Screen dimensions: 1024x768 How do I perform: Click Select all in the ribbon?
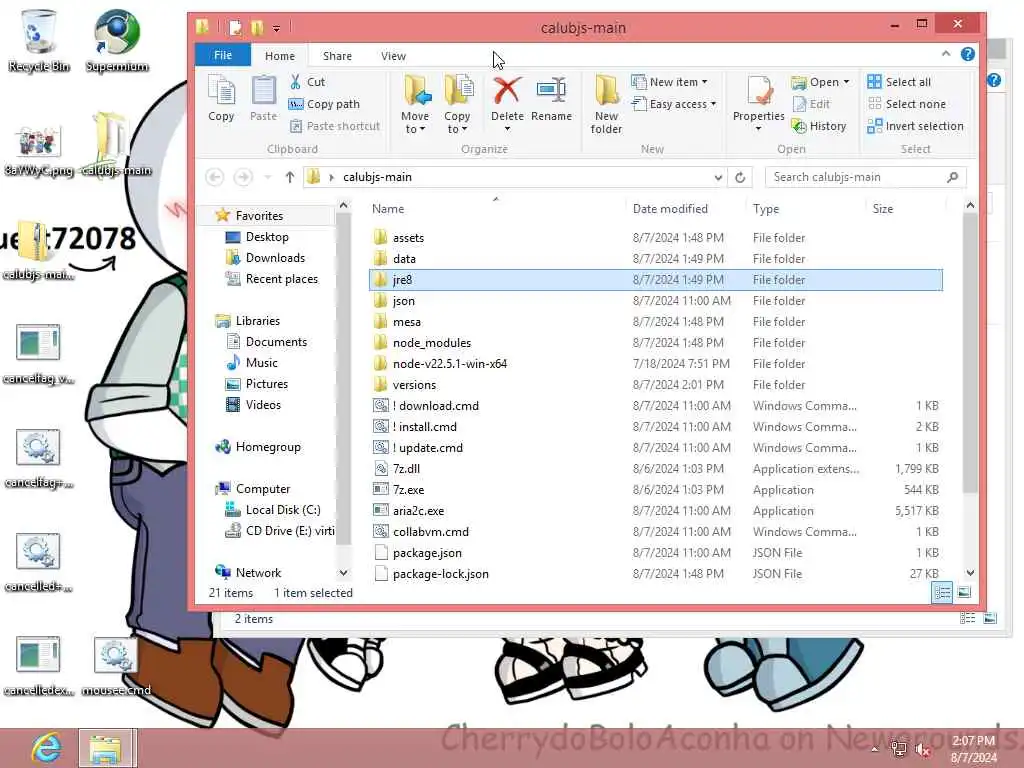pyautogui.click(x=899, y=82)
